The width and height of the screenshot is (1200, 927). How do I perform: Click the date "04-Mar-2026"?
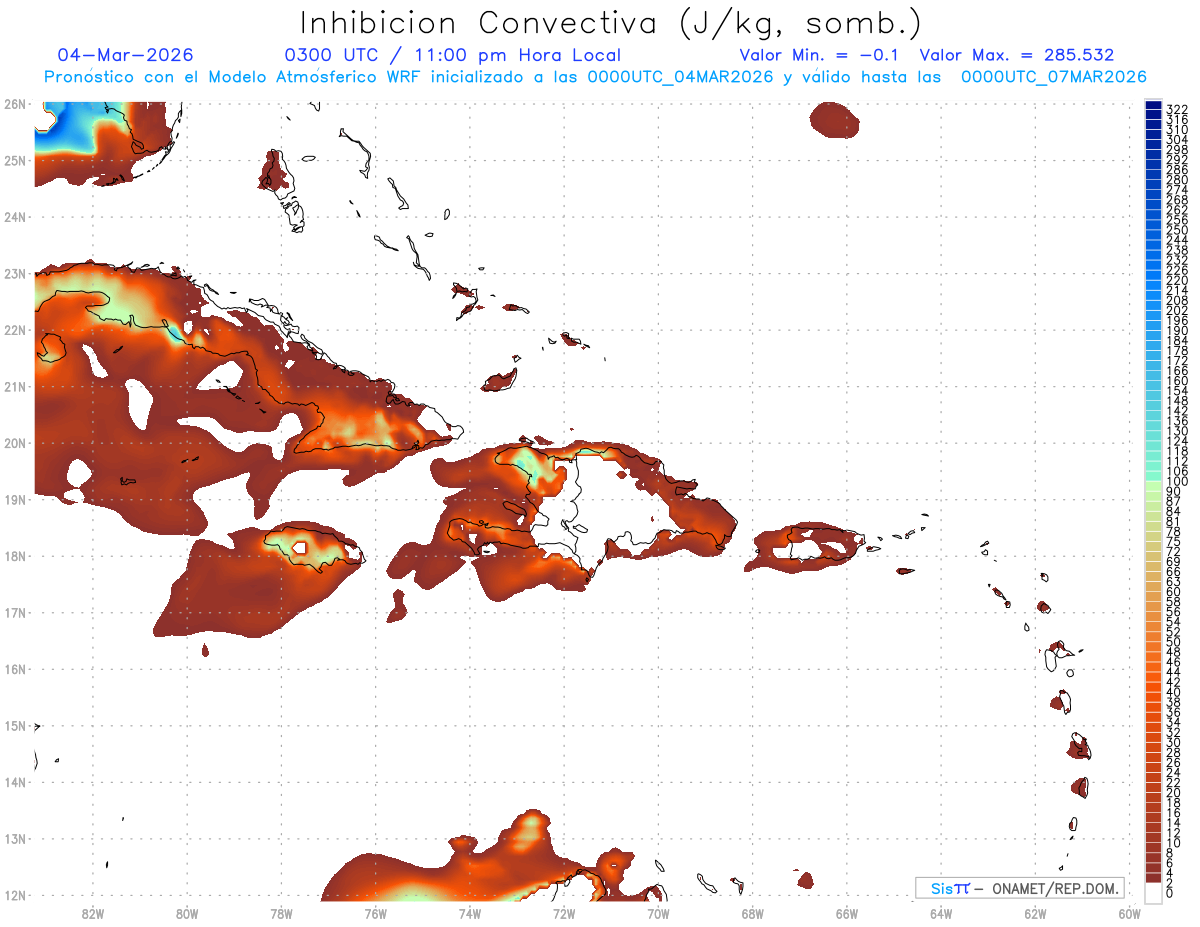click(x=126, y=55)
